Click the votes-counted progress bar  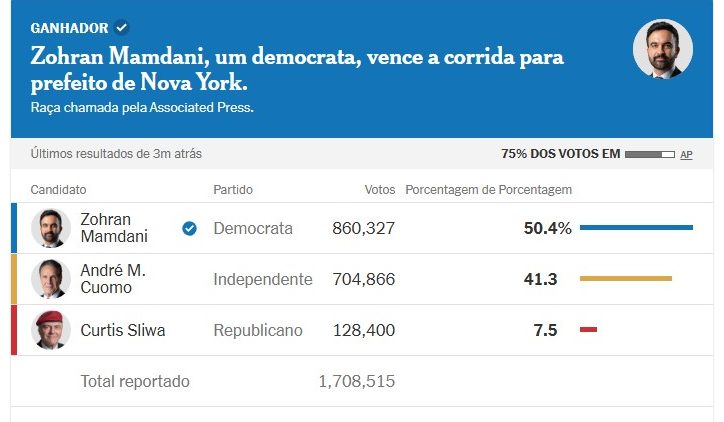click(649, 155)
